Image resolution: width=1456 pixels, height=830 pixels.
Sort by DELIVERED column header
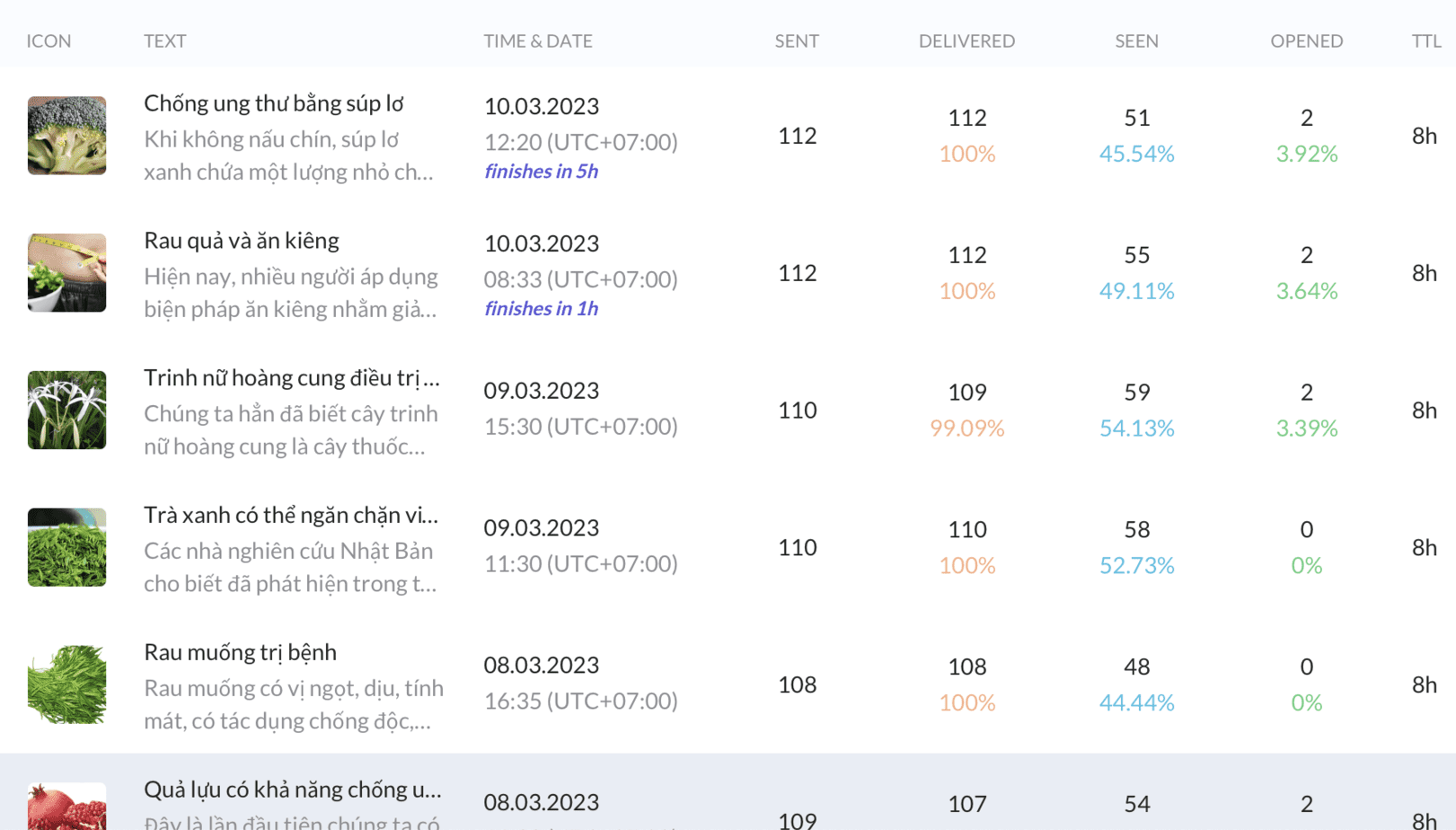coord(966,41)
